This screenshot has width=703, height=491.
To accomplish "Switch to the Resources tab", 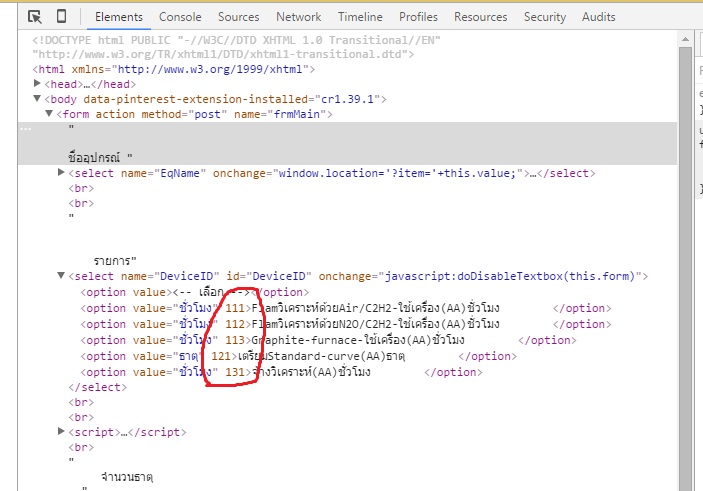I will (x=481, y=17).
